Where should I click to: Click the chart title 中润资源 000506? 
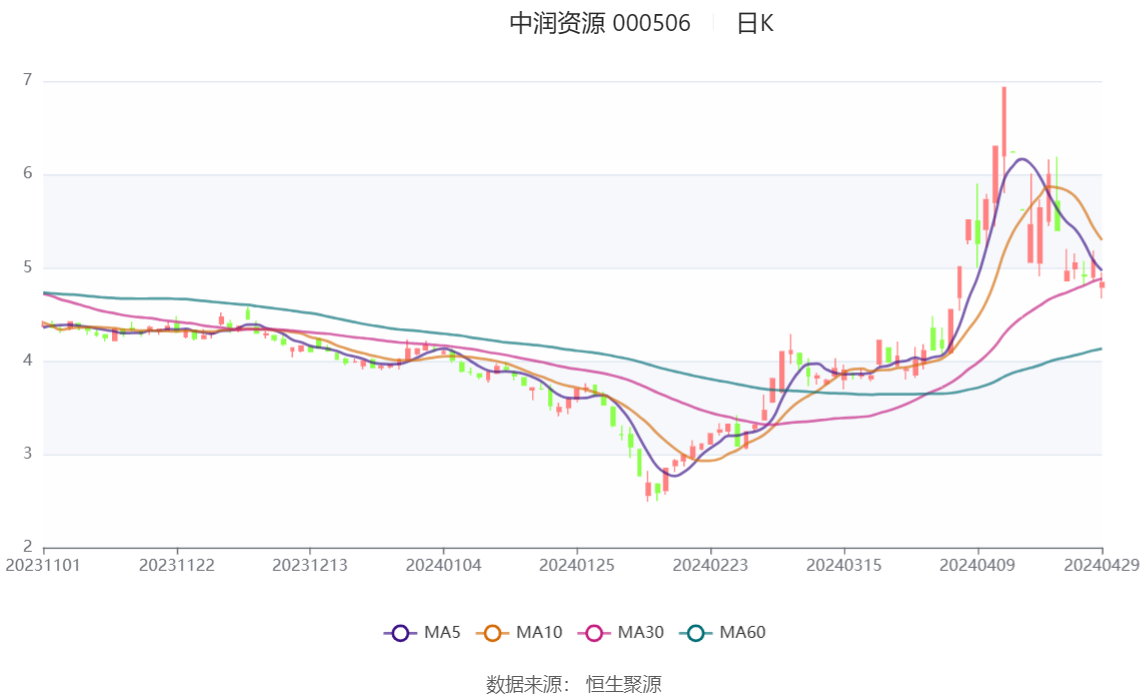pyautogui.click(x=600, y=23)
